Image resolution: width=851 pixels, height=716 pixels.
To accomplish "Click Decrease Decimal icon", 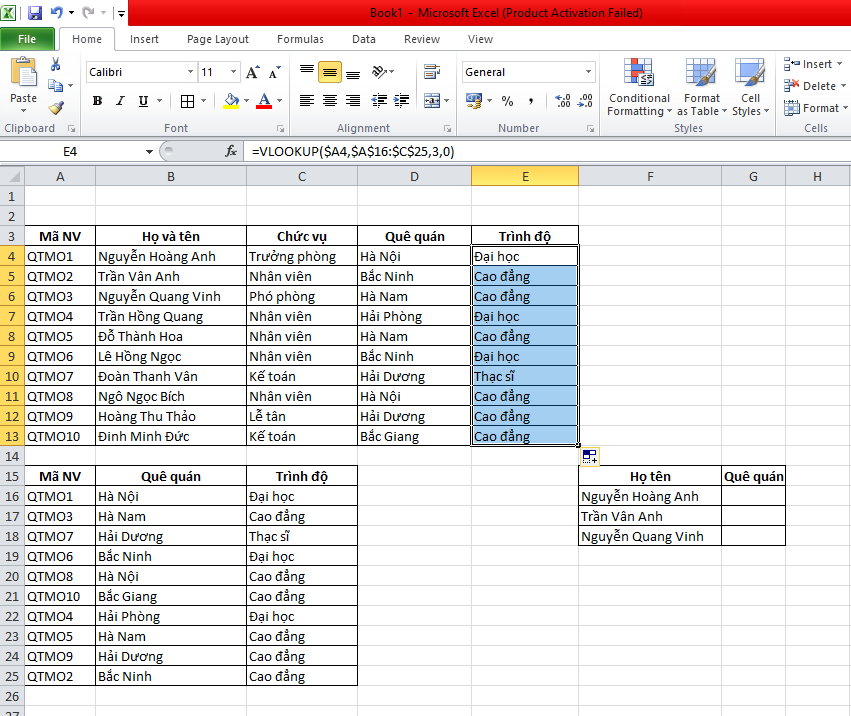I will (x=586, y=101).
